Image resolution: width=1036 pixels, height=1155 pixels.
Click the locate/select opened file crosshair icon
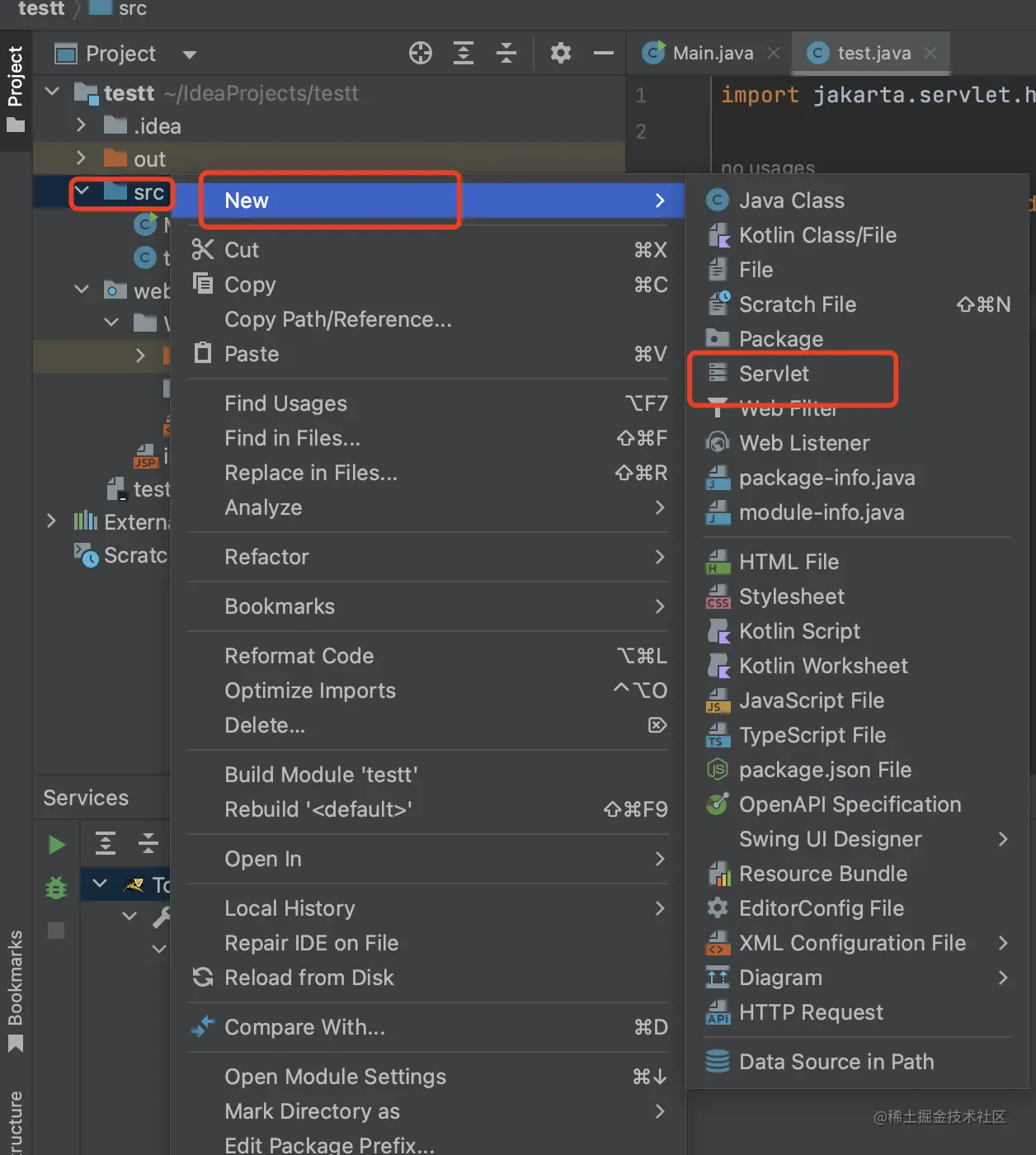click(x=421, y=54)
